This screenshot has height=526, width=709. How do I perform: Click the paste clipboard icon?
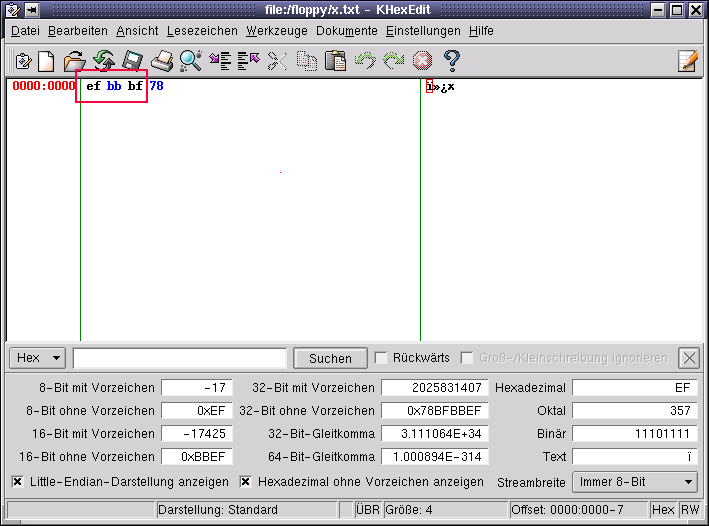tap(335, 61)
